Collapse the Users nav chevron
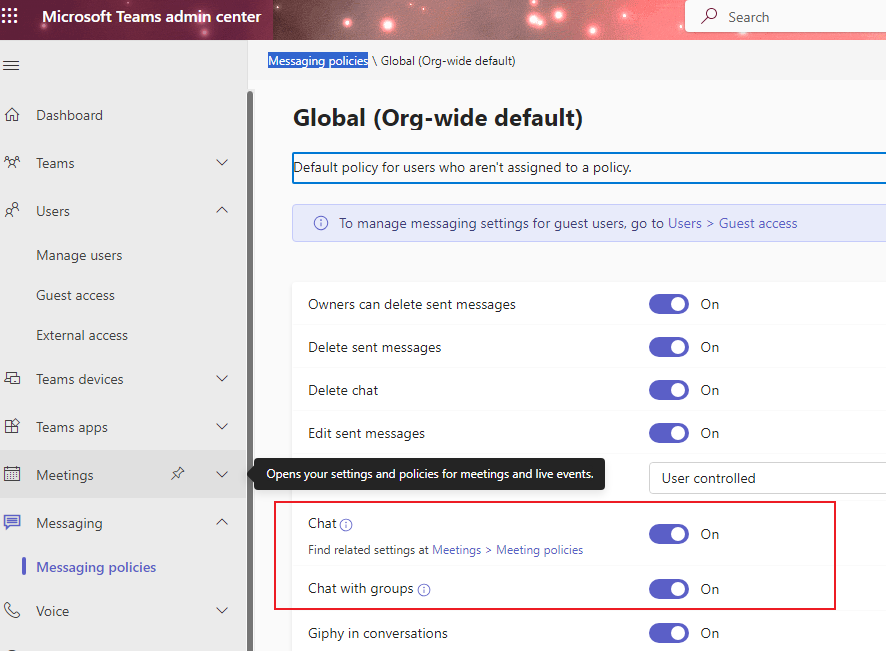The height and width of the screenshot is (651, 886). pyautogui.click(x=222, y=210)
